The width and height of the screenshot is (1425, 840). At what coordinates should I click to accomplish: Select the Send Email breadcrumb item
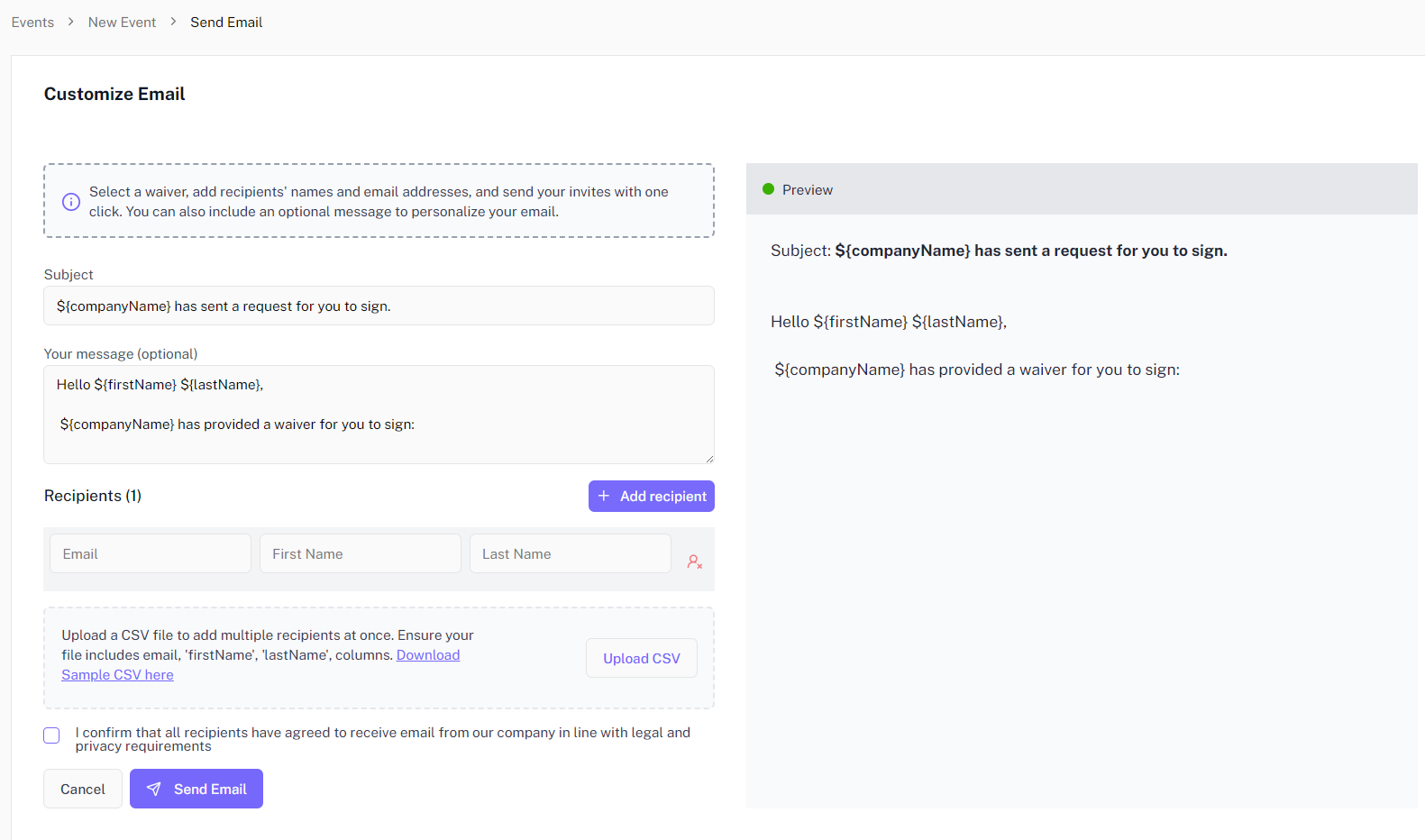226,23
